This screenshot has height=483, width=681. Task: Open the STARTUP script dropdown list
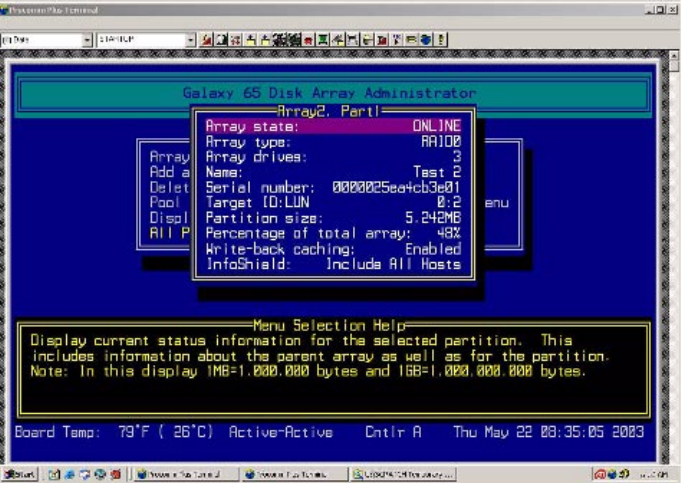click(x=190, y=40)
